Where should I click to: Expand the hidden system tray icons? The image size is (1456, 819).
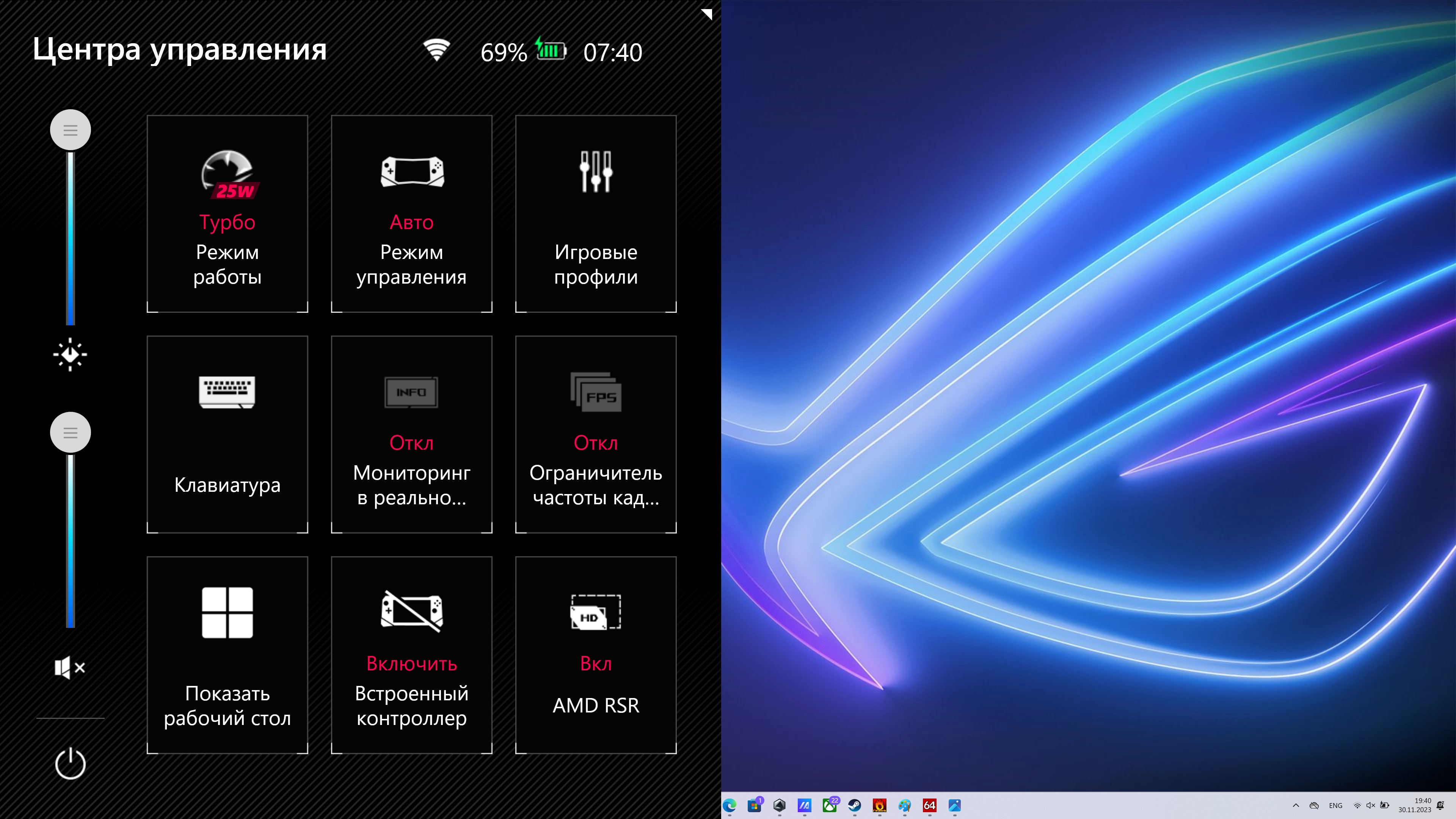1296,805
